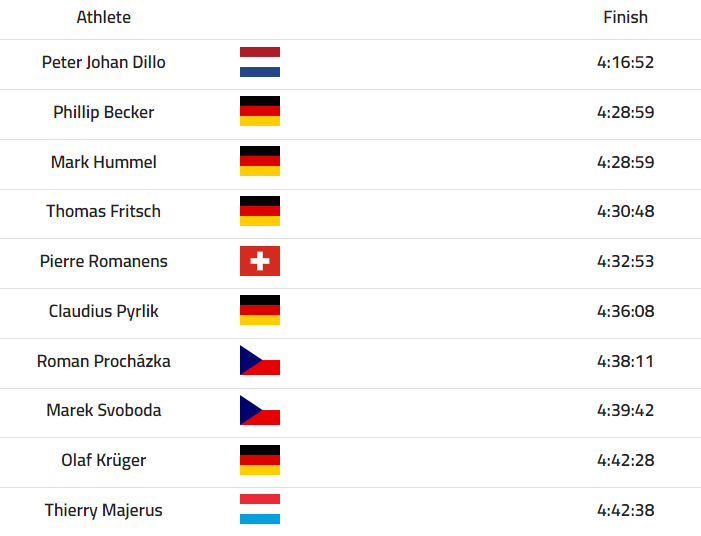This screenshot has width=701, height=536.
Task: Click the Athlete column header
Action: pos(104,17)
